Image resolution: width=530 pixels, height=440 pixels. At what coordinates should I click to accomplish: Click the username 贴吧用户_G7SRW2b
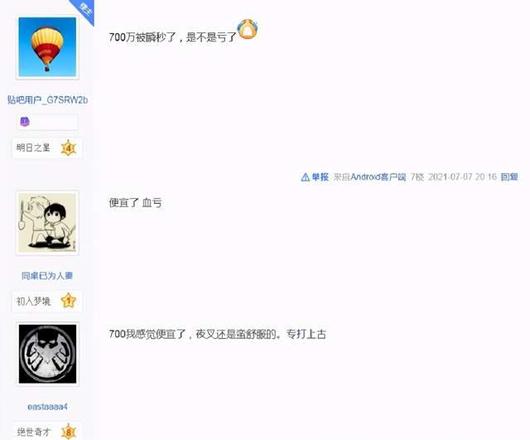[48, 100]
